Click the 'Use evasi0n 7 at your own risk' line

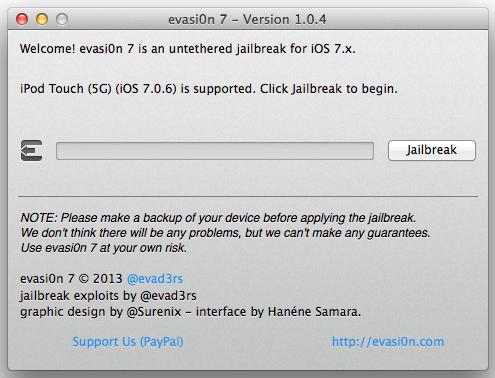[x=104, y=248]
